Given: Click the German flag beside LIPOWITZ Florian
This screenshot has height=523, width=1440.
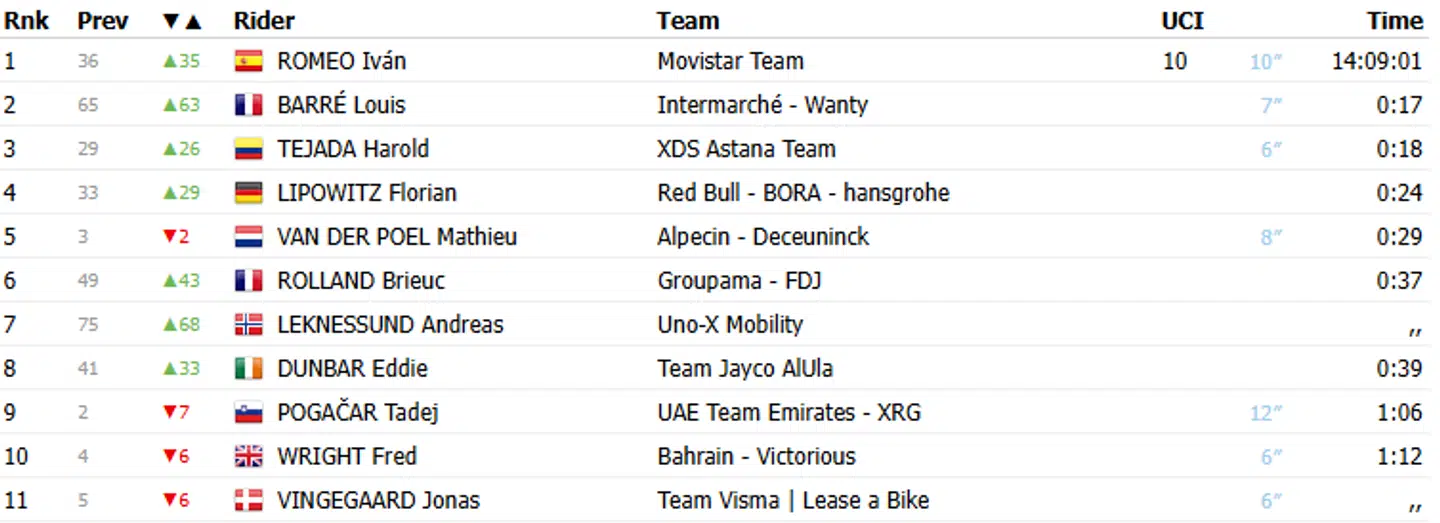Looking at the screenshot, I should tap(248, 193).
